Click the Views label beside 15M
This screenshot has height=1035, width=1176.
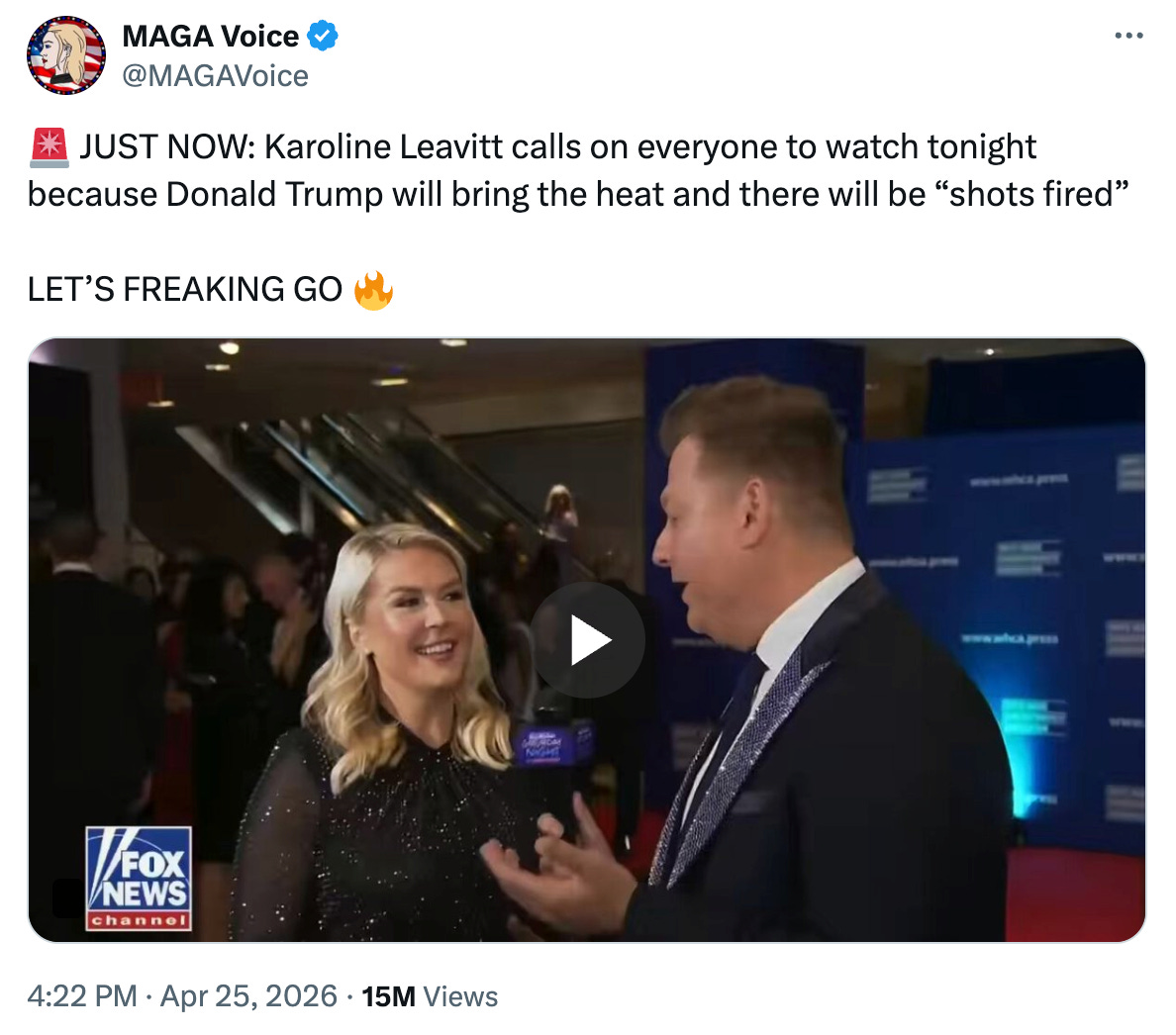click(460, 996)
